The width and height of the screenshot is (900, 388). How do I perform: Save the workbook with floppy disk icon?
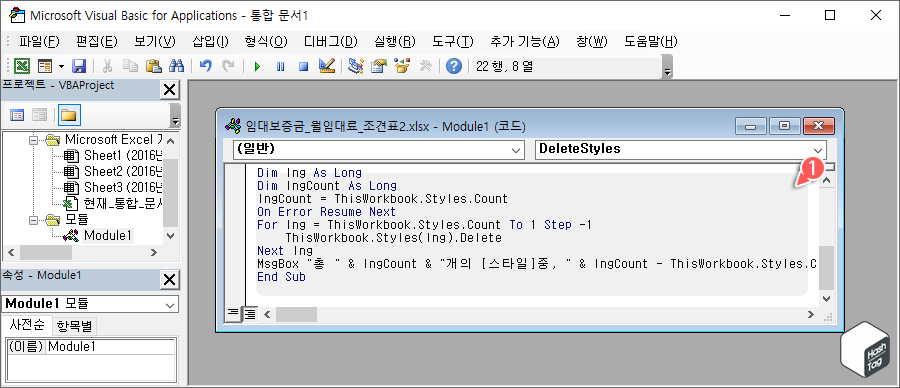[79, 66]
